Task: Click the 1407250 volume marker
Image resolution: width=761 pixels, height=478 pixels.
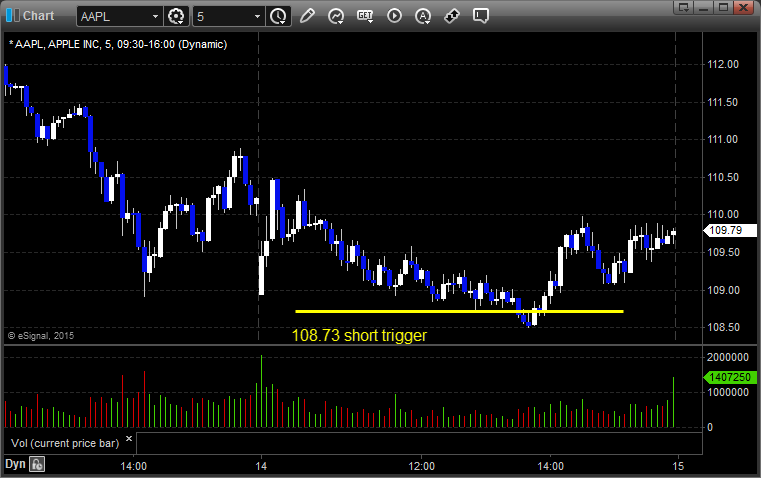Action: 730,377
